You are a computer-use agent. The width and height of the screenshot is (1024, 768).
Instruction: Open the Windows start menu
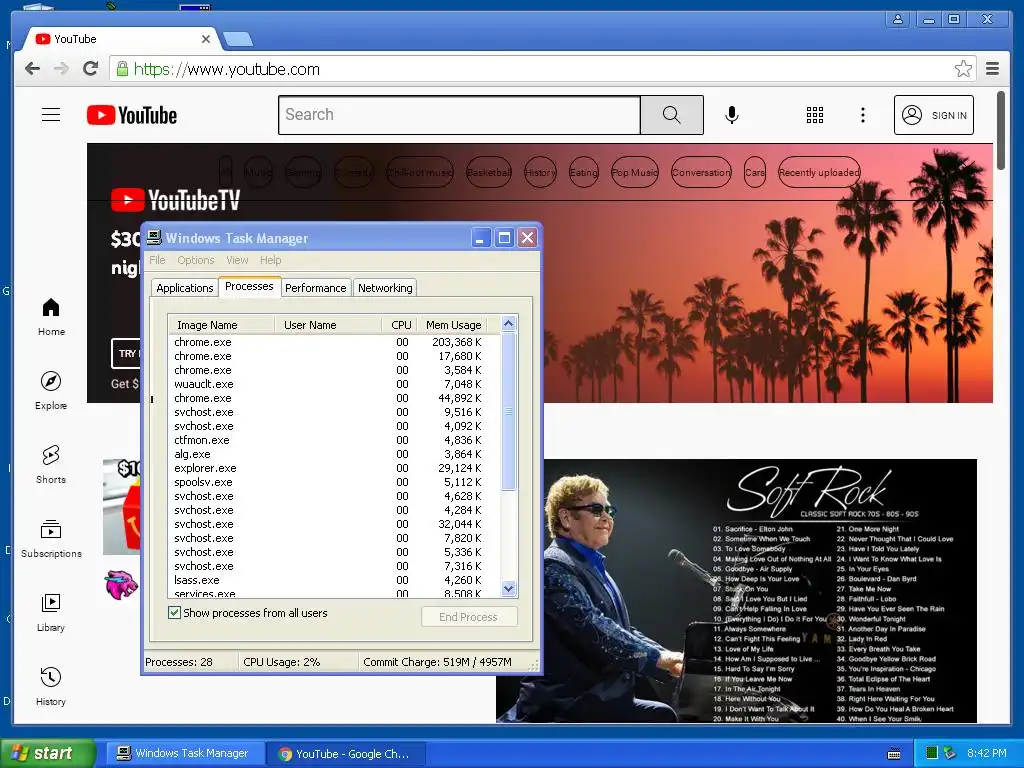[48, 754]
